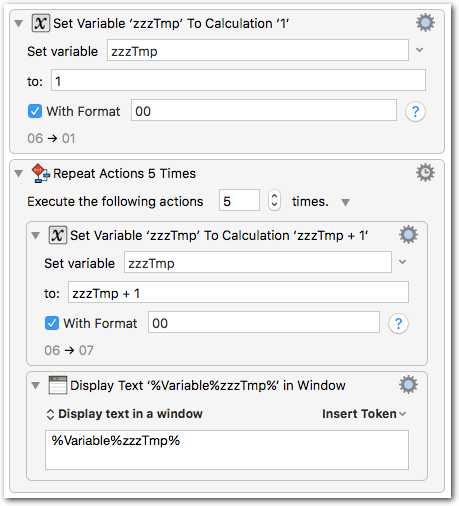459x506 pixels.
Task: Click the repeat count stepper arrows
Action: pos(274,201)
